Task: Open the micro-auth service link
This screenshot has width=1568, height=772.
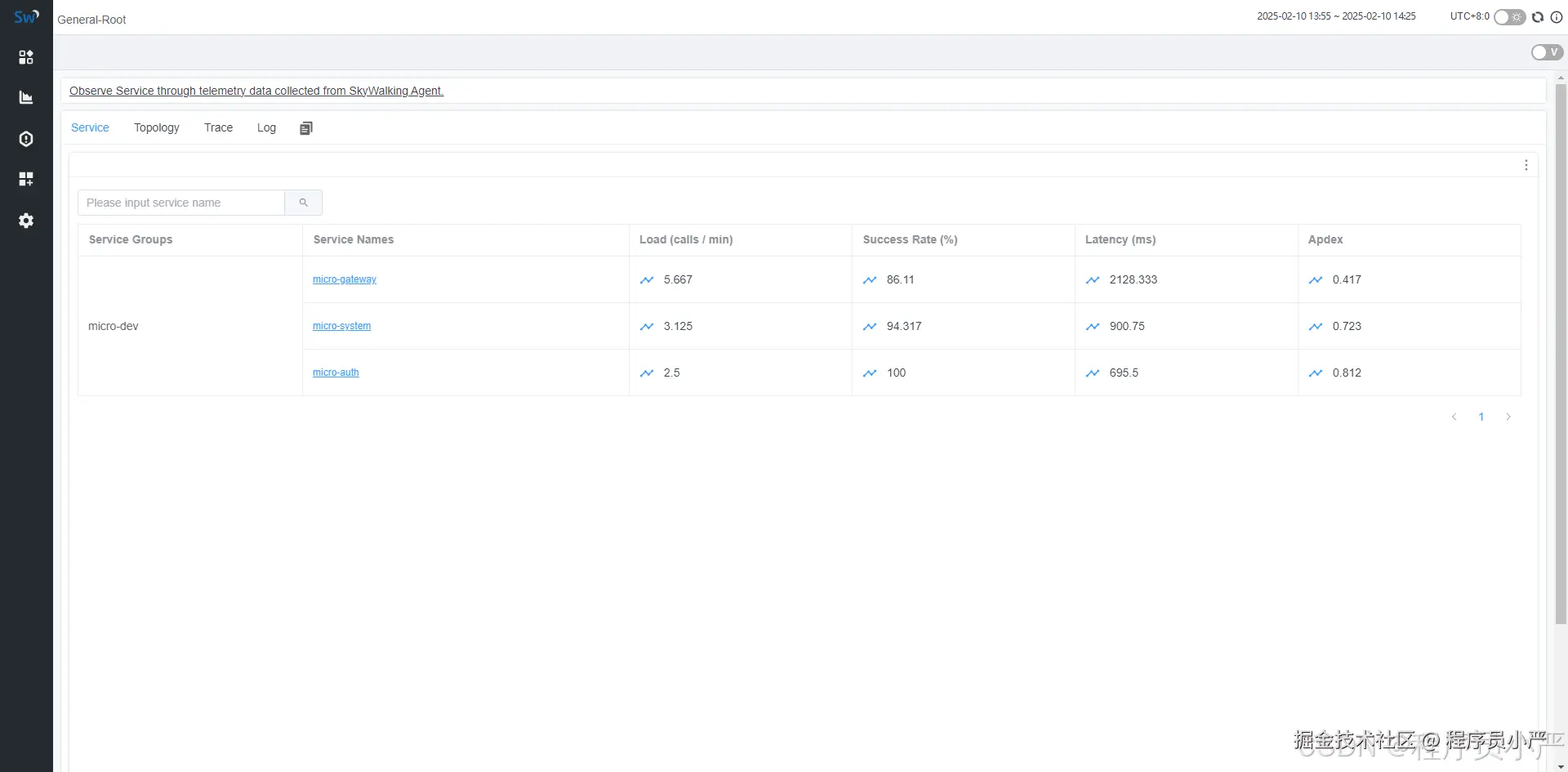Action: [x=336, y=373]
